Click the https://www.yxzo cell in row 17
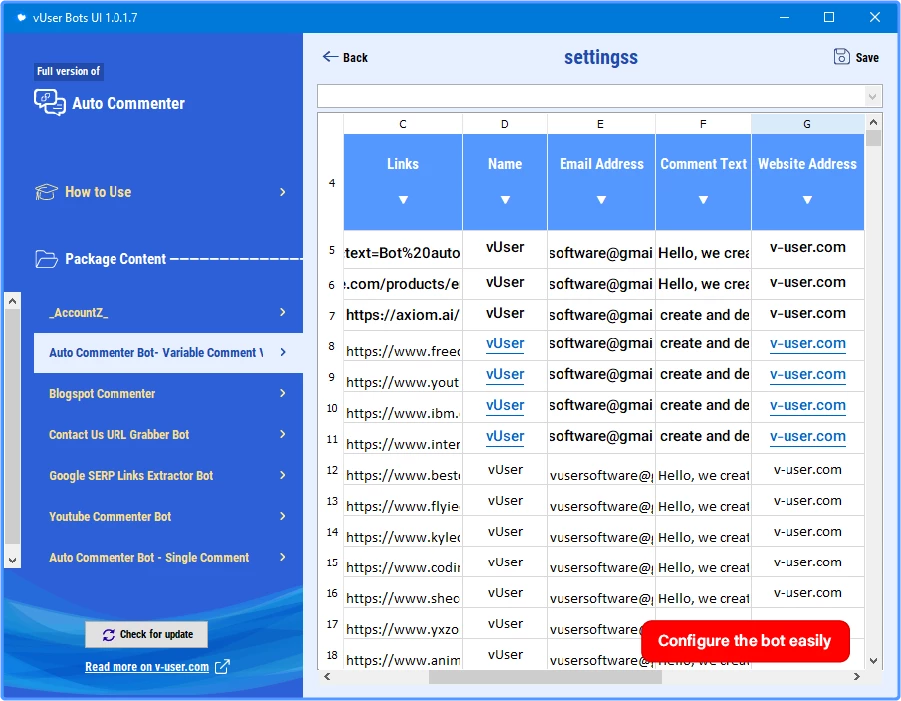 pos(403,623)
